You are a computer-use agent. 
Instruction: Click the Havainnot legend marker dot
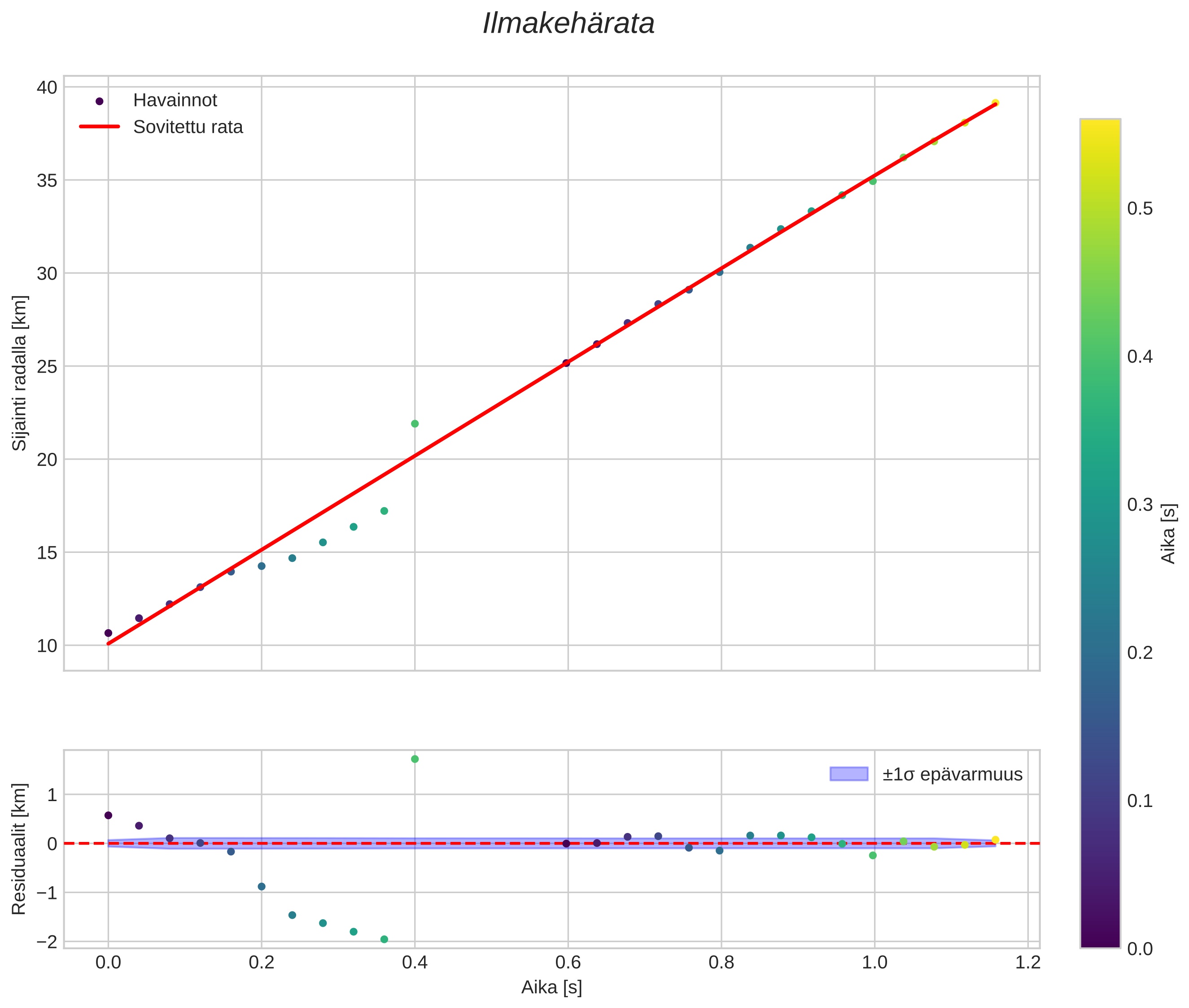(100, 101)
